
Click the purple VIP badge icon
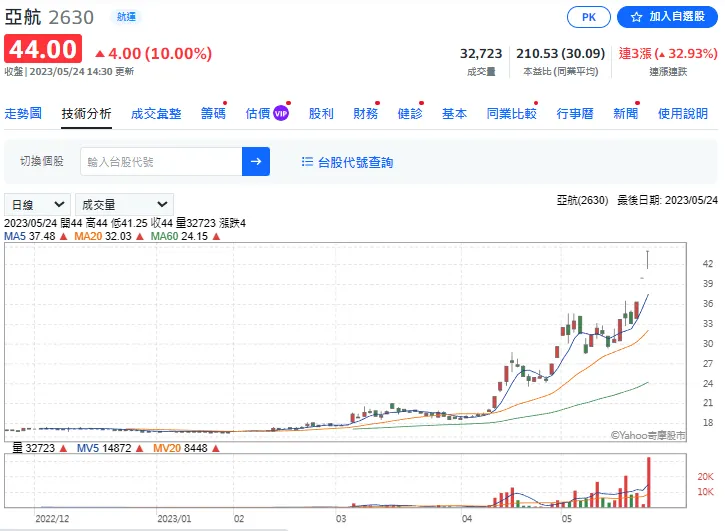tap(281, 113)
